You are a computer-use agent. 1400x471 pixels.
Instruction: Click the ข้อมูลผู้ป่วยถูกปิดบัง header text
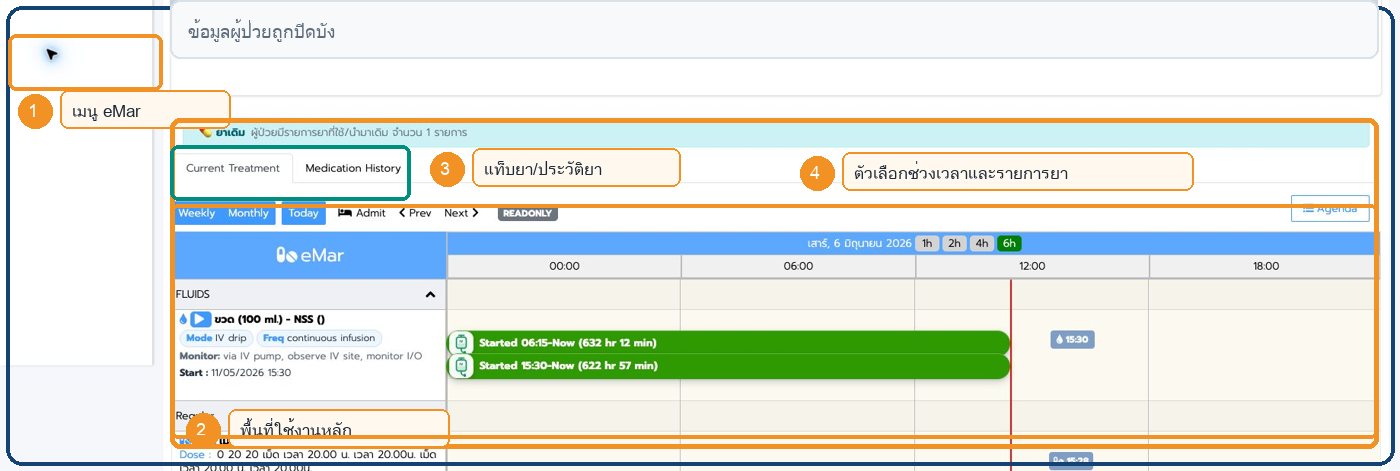coord(262,32)
